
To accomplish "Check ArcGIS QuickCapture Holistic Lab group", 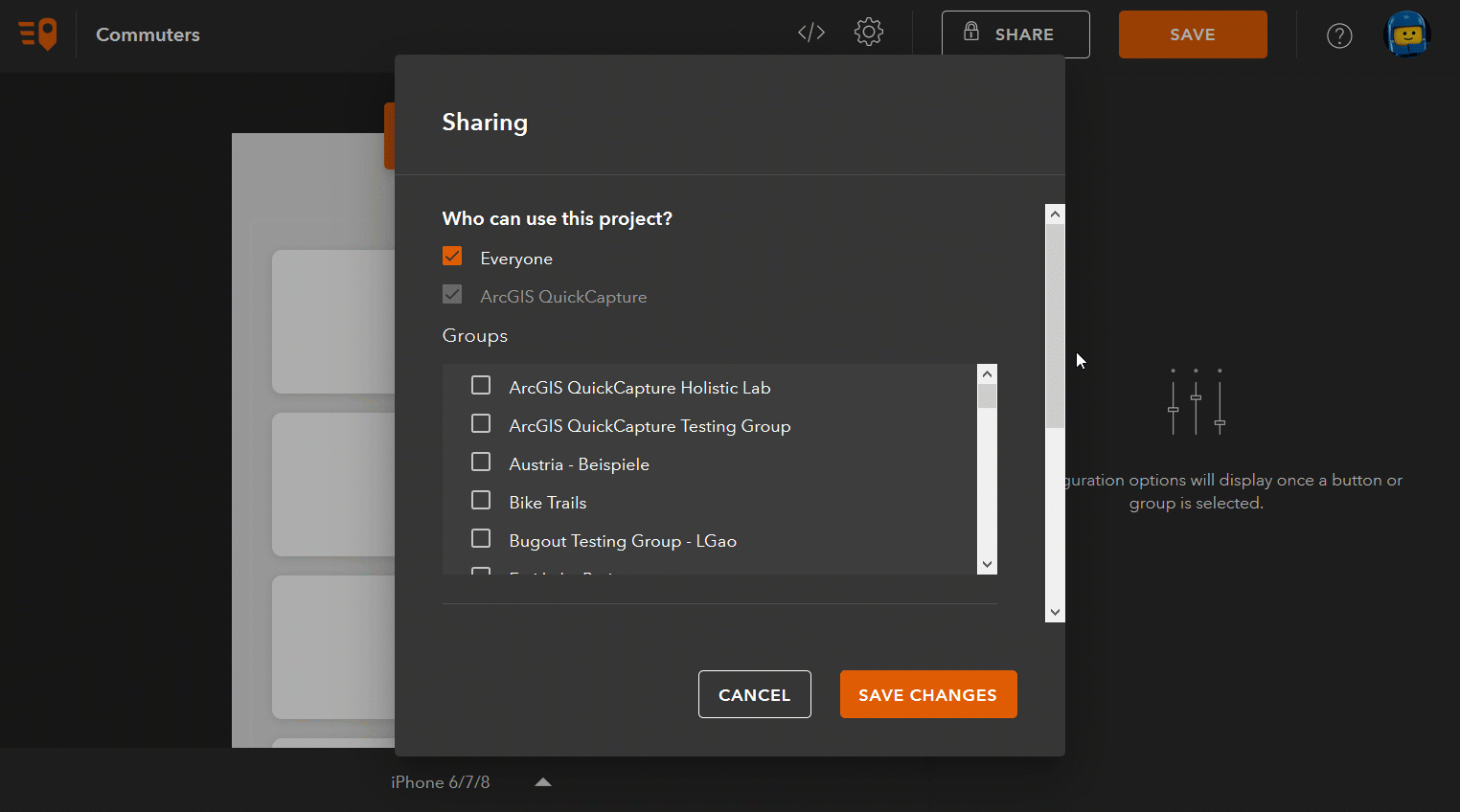I will click(481, 385).
